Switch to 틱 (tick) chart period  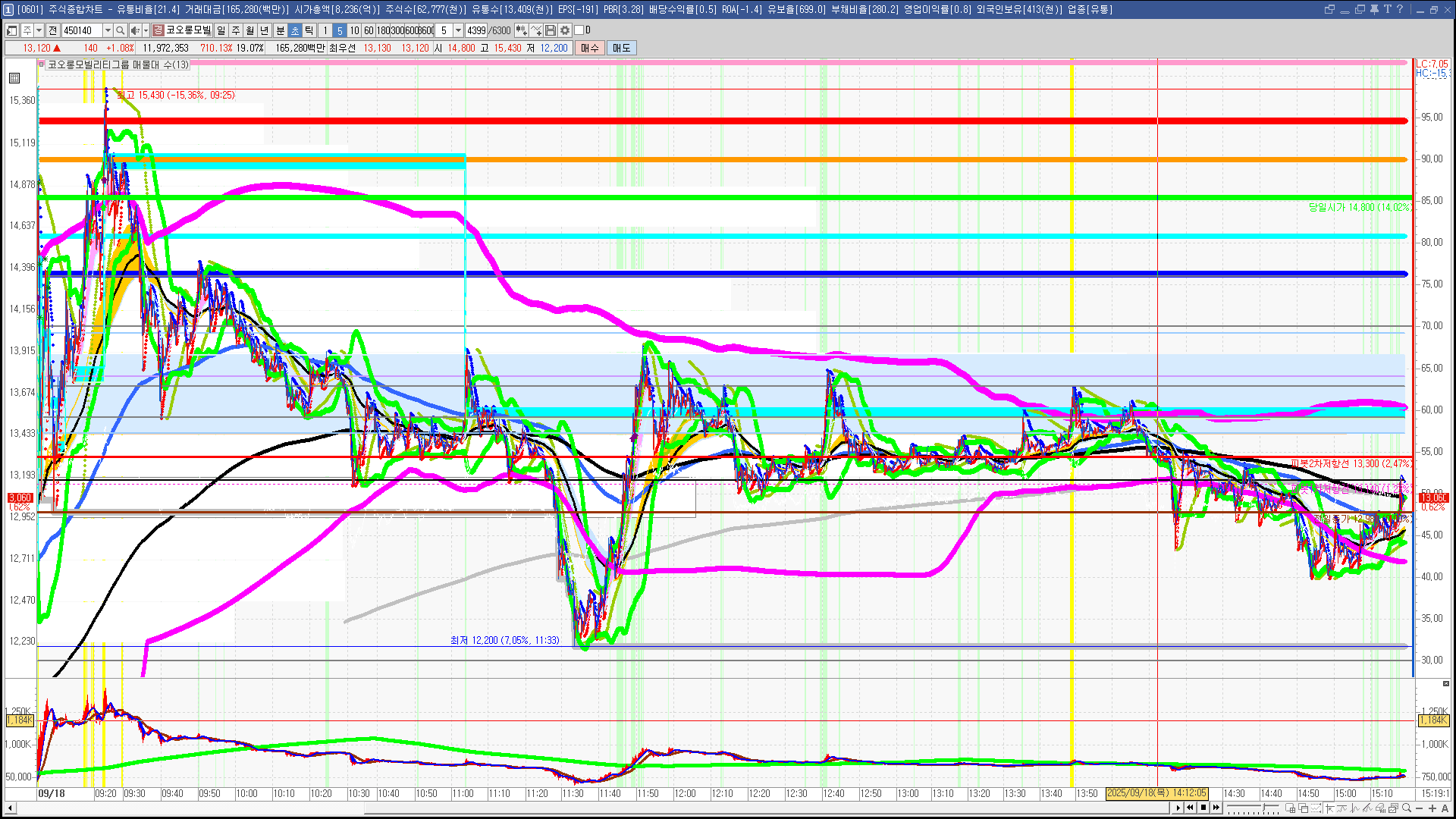pyautogui.click(x=309, y=30)
